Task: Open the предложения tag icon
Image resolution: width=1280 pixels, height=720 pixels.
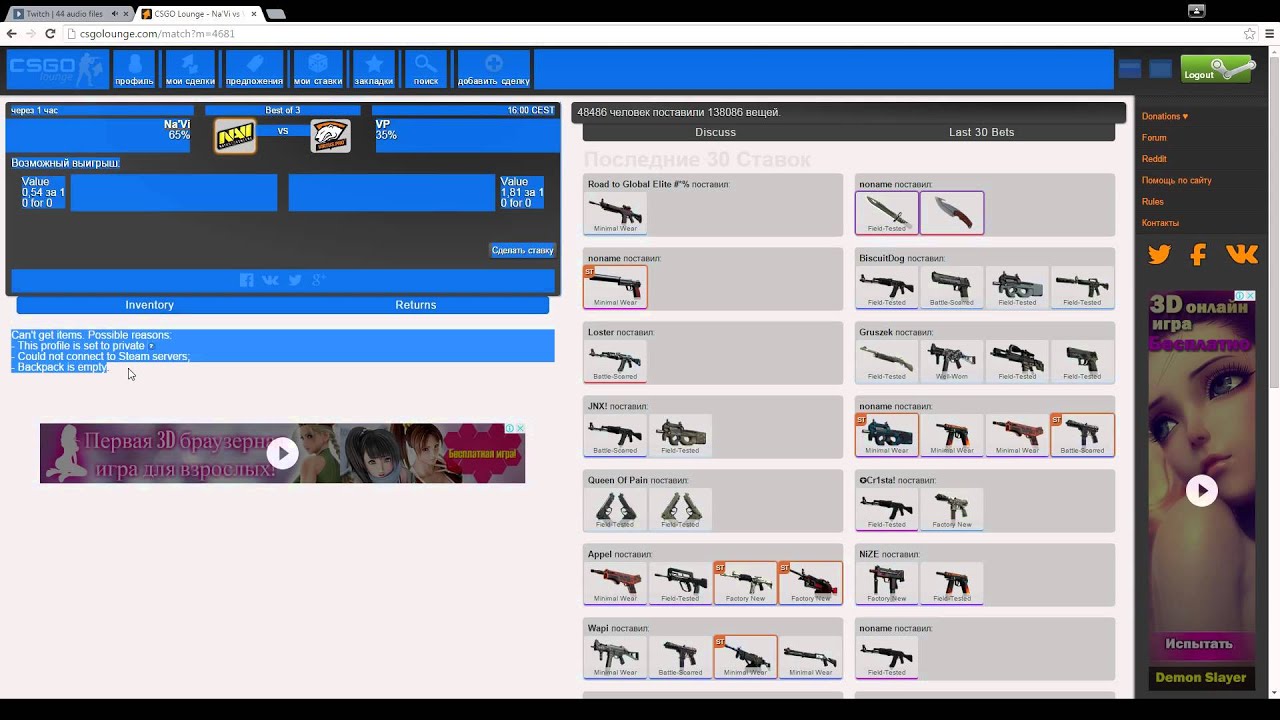Action: (254, 68)
